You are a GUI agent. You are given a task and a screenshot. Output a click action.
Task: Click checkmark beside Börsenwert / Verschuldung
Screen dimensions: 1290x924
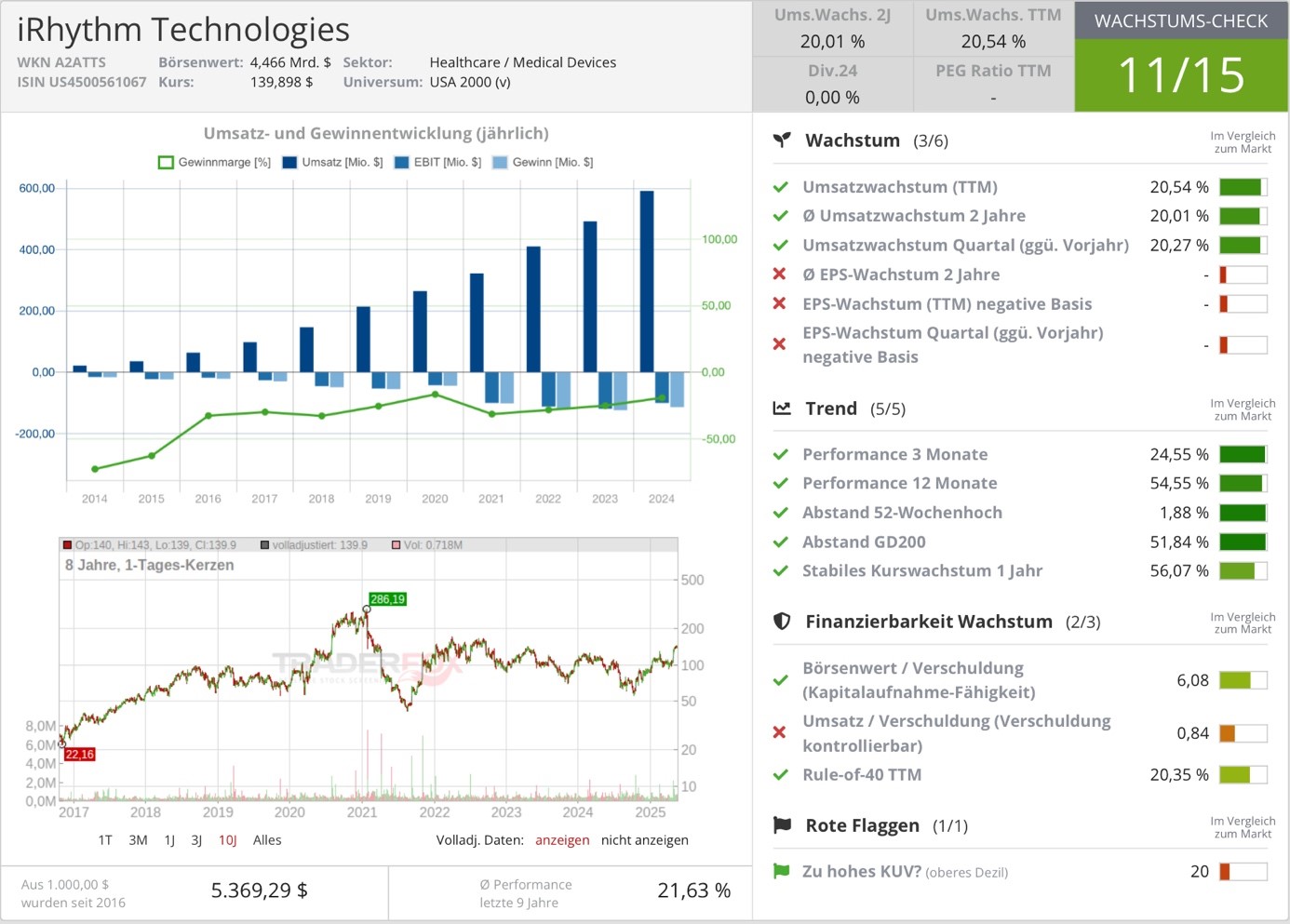(x=781, y=680)
